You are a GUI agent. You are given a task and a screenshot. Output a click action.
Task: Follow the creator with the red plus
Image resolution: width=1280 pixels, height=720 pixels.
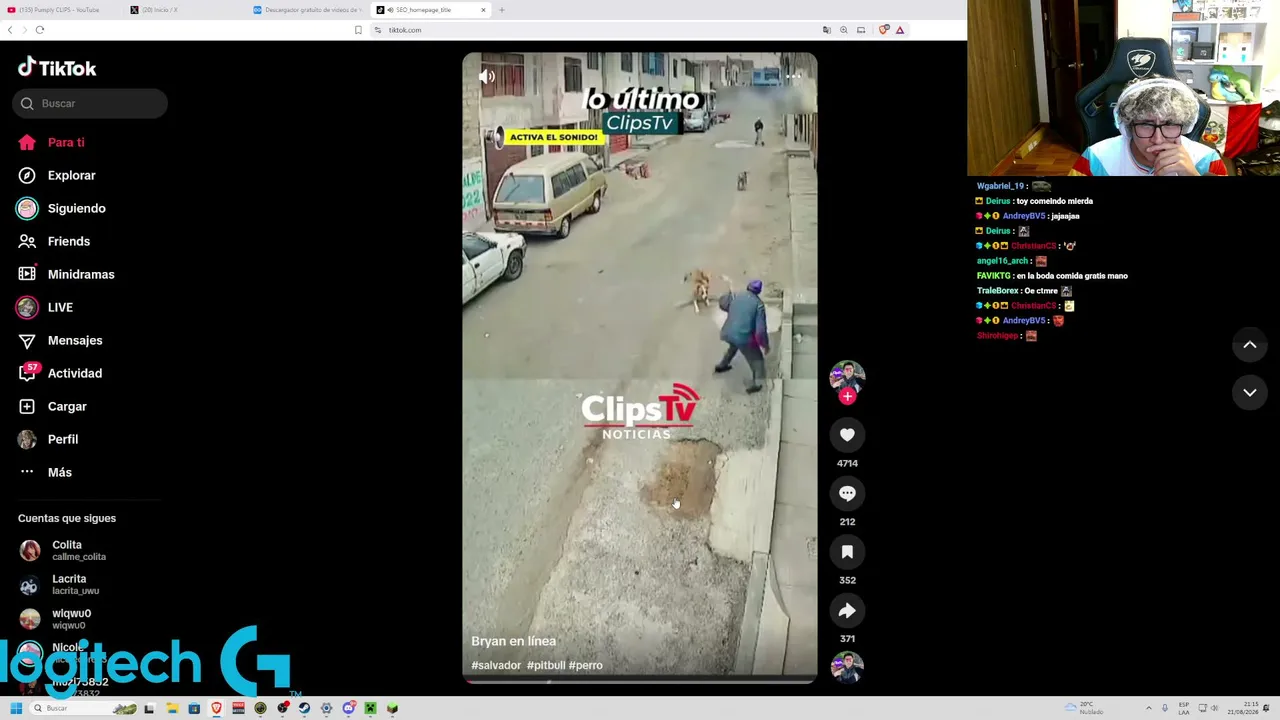point(847,396)
